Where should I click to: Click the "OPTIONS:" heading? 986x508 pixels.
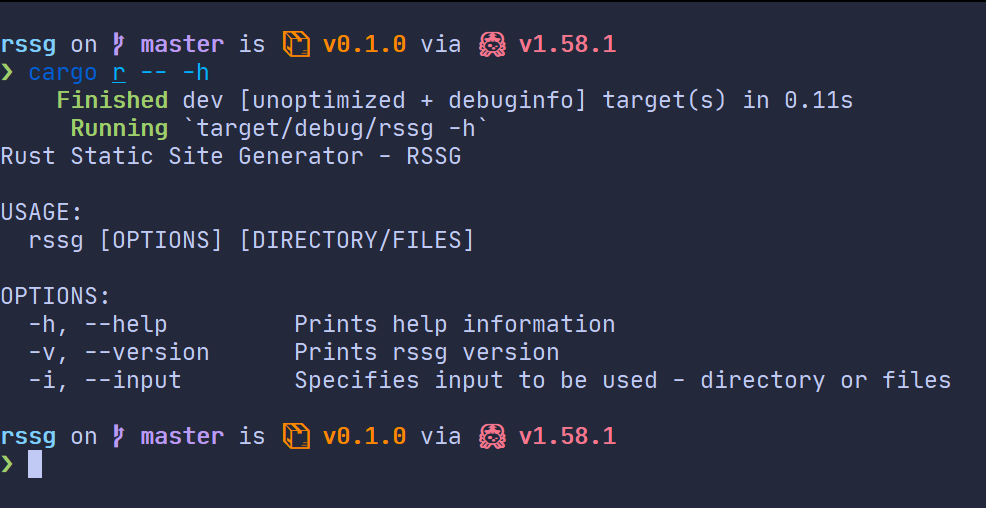tap(55, 296)
